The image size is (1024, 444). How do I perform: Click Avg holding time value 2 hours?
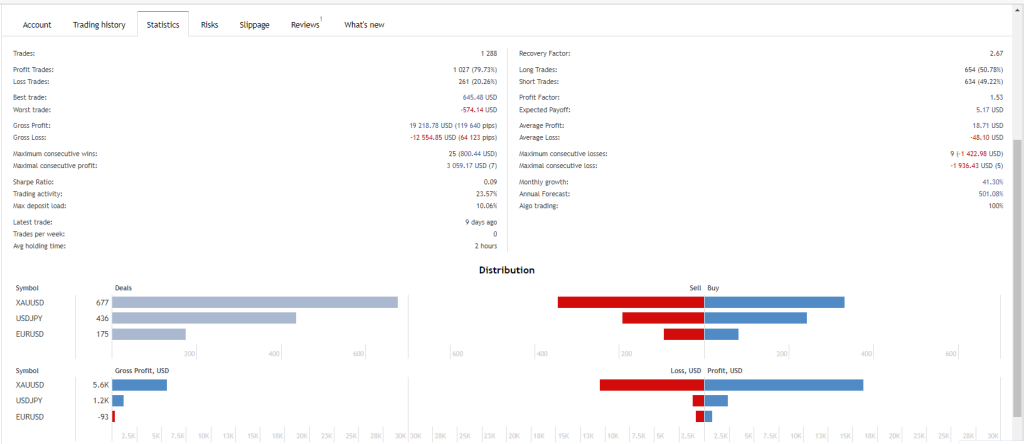click(x=486, y=247)
